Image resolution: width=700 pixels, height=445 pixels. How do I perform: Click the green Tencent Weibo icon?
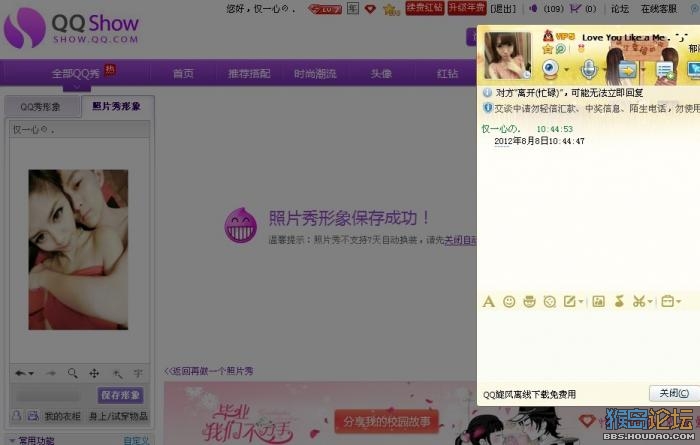561,49
